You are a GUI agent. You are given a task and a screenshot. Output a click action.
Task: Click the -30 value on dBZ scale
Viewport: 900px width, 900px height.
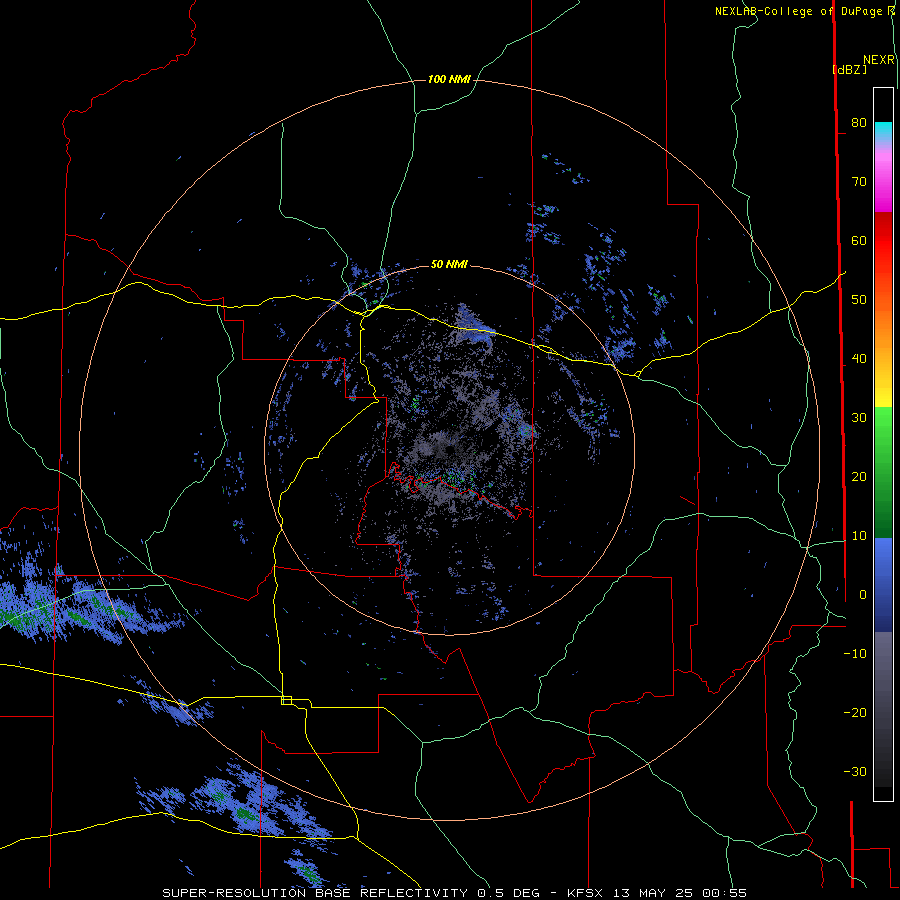point(855,772)
